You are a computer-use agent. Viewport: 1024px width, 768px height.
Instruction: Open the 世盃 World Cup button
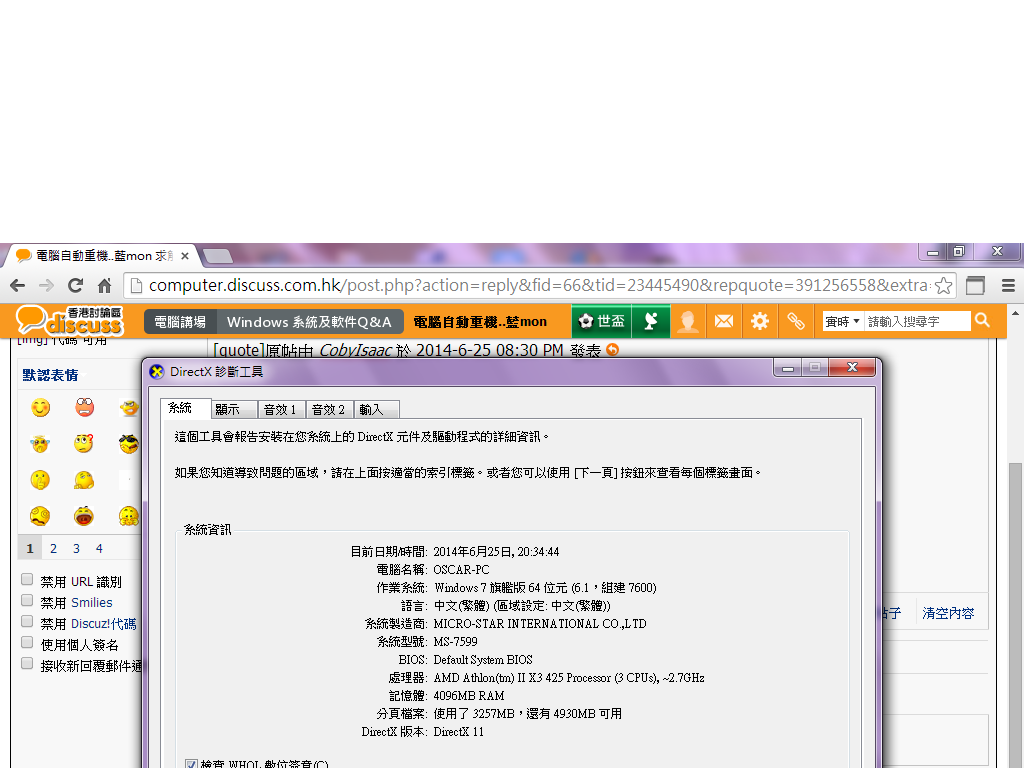click(x=601, y=321)
